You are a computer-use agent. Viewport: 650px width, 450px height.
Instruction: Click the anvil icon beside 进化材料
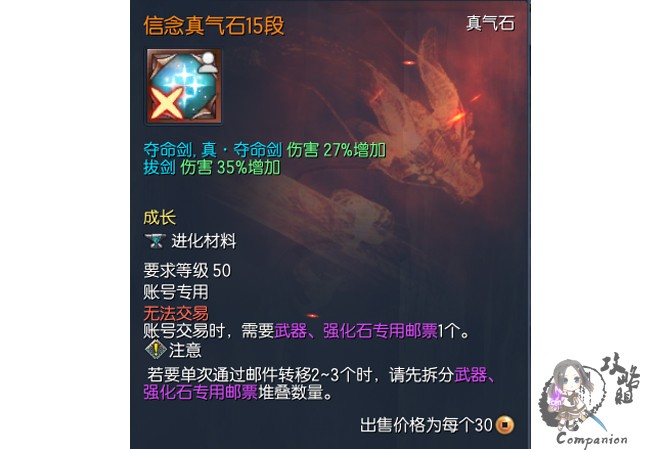coord(155,240)
